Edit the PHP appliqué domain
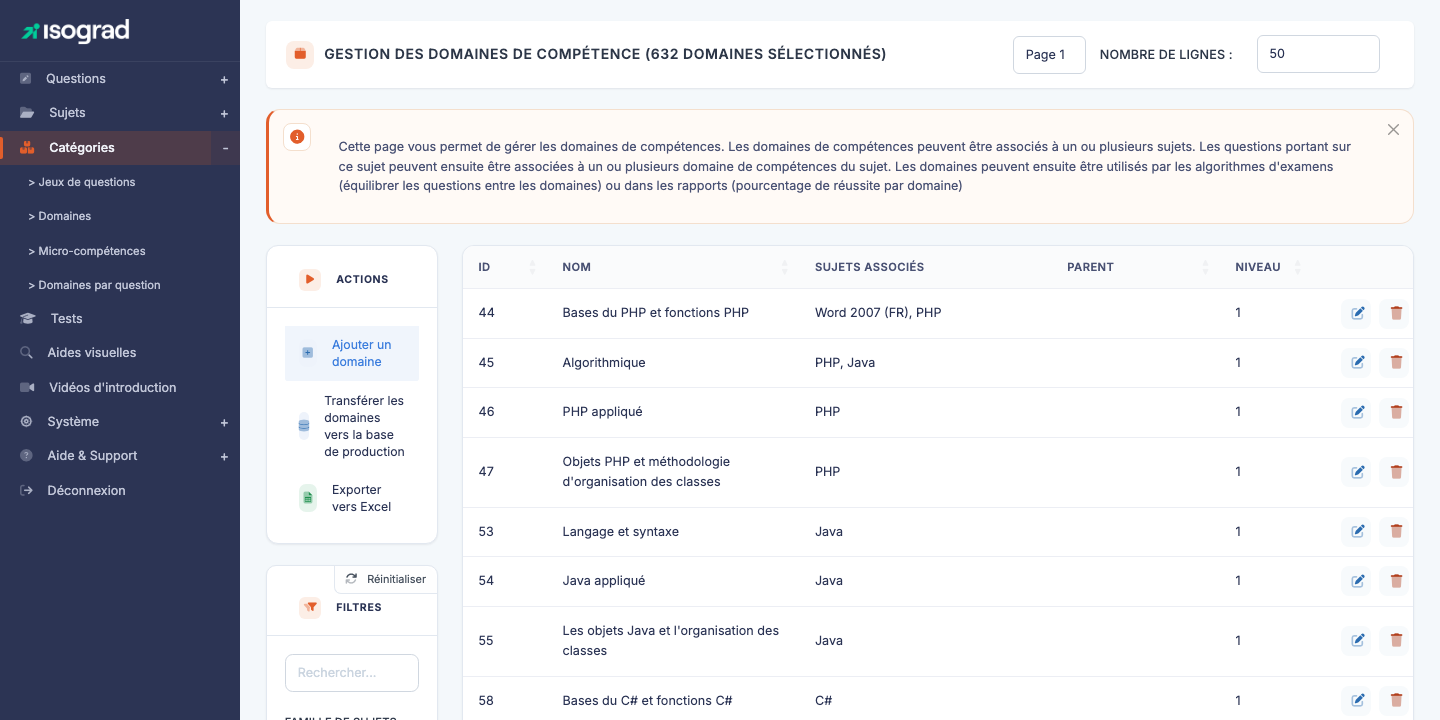Image resolution: width=1440 pixels, height=720 pixels. [x=1357, y=412]
